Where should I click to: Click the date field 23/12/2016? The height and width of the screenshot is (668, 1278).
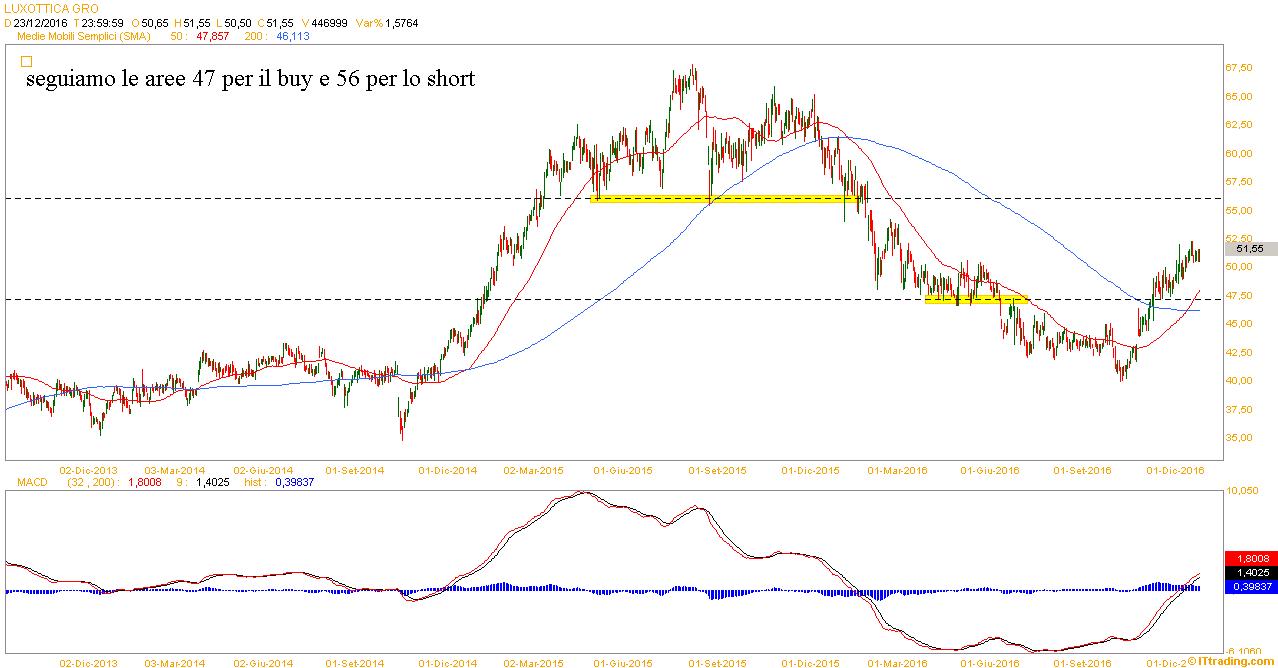pos(41,21)
